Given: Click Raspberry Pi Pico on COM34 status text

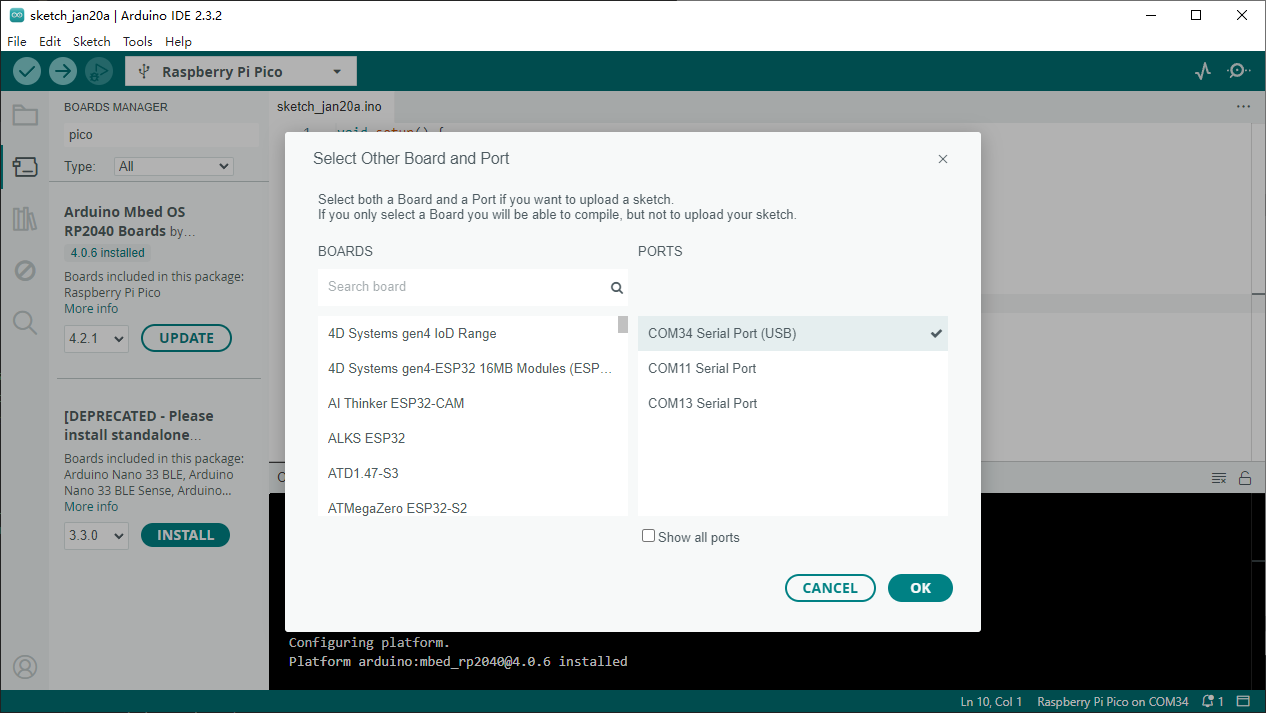Looking at the screenshot, I should tap(1113, 702).
